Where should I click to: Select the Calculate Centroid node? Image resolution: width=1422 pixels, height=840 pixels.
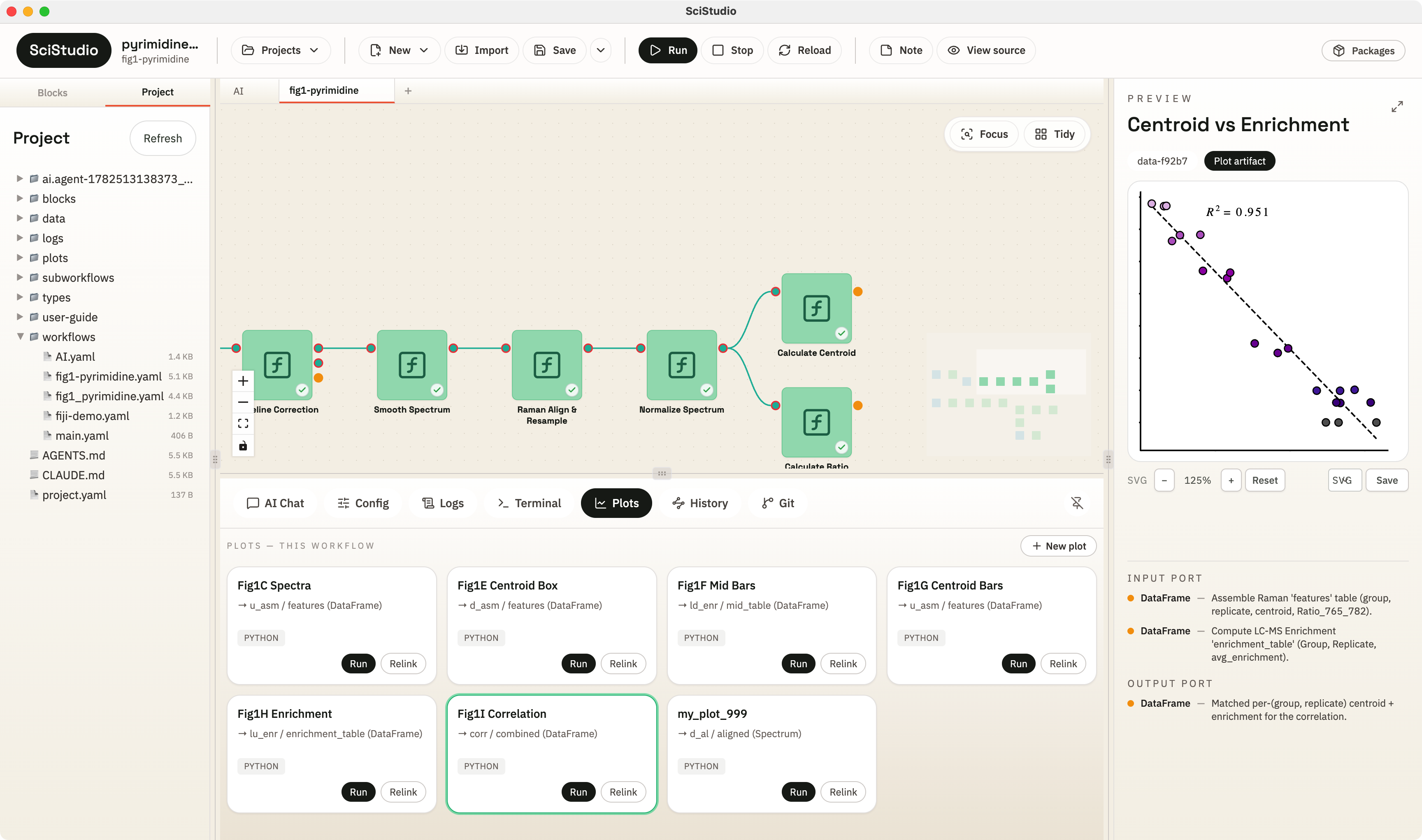816,309
